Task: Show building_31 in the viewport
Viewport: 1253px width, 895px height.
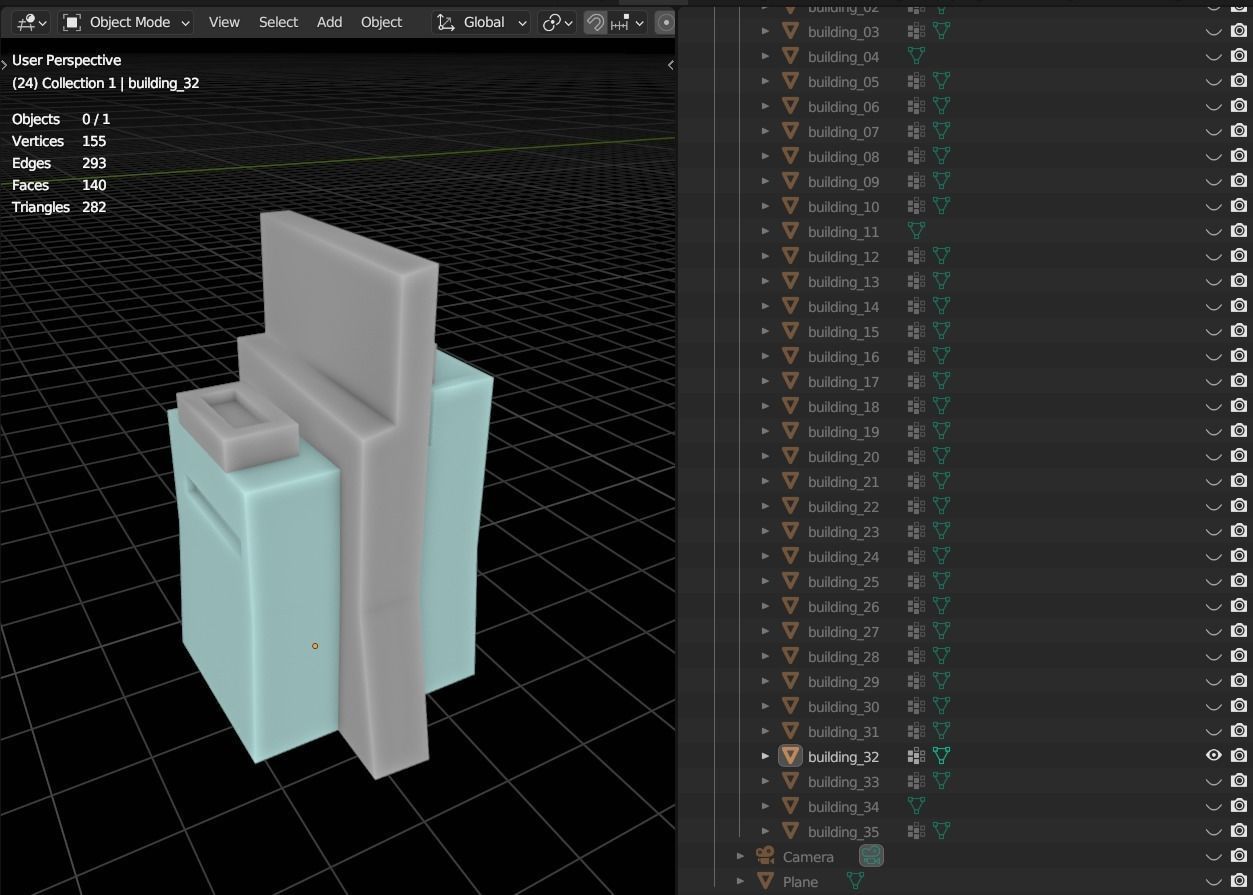Action: 1213,731
